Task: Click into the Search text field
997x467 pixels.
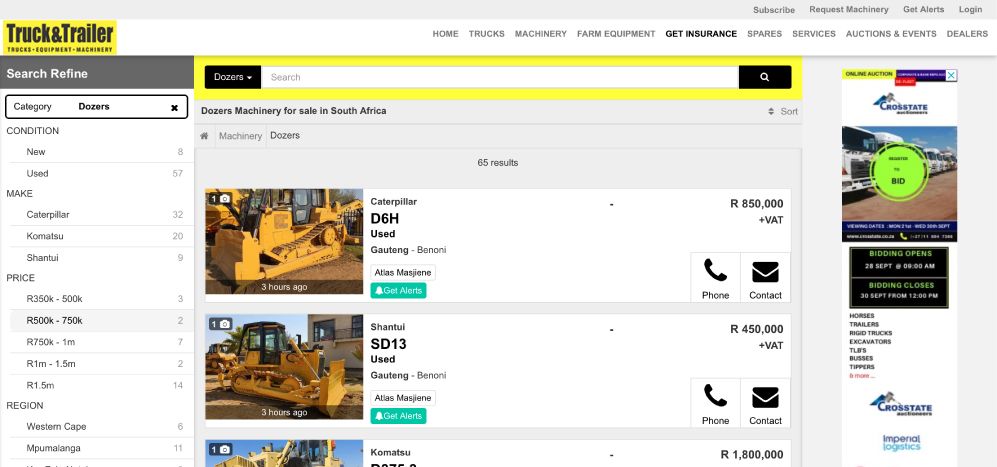Action: (x=500, y=77)
